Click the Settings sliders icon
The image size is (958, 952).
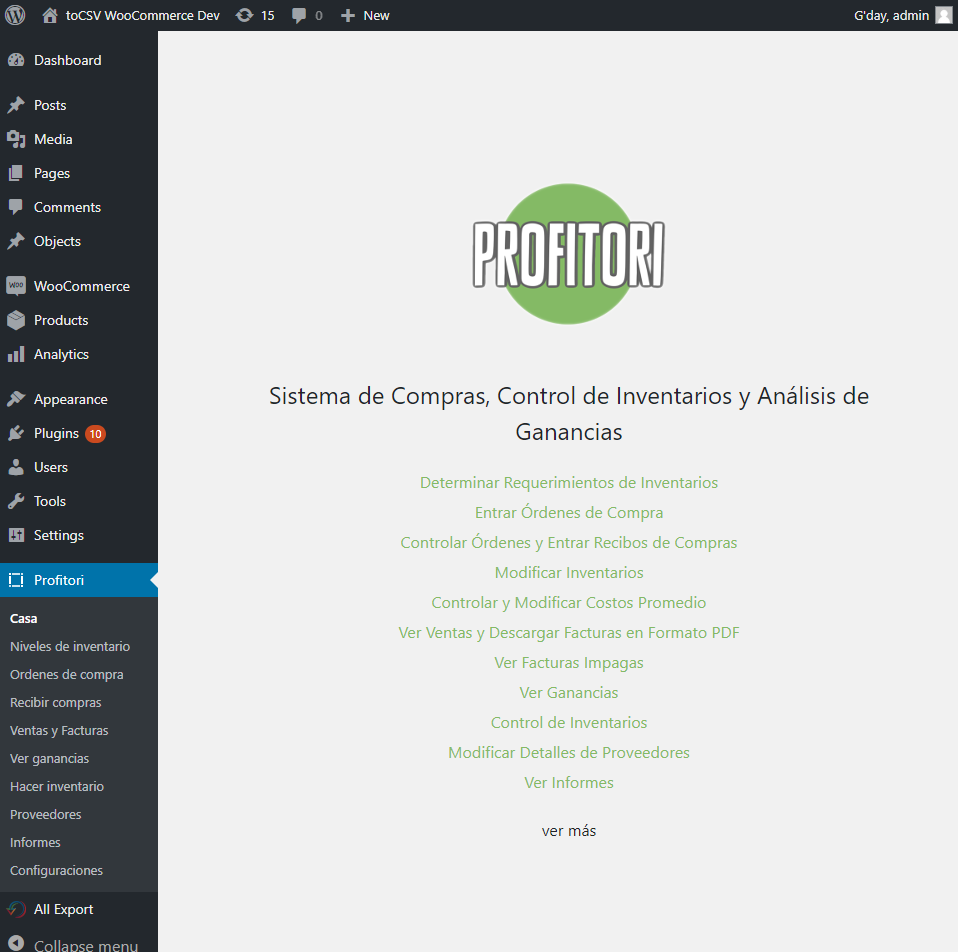16,535
